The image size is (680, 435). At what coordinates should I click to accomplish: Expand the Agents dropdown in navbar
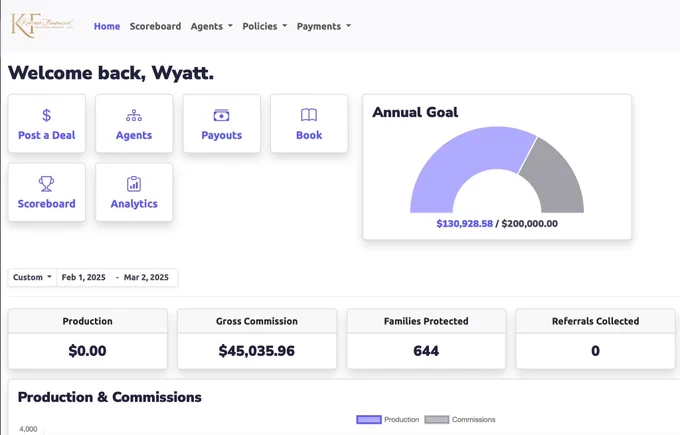click(212, 26)
